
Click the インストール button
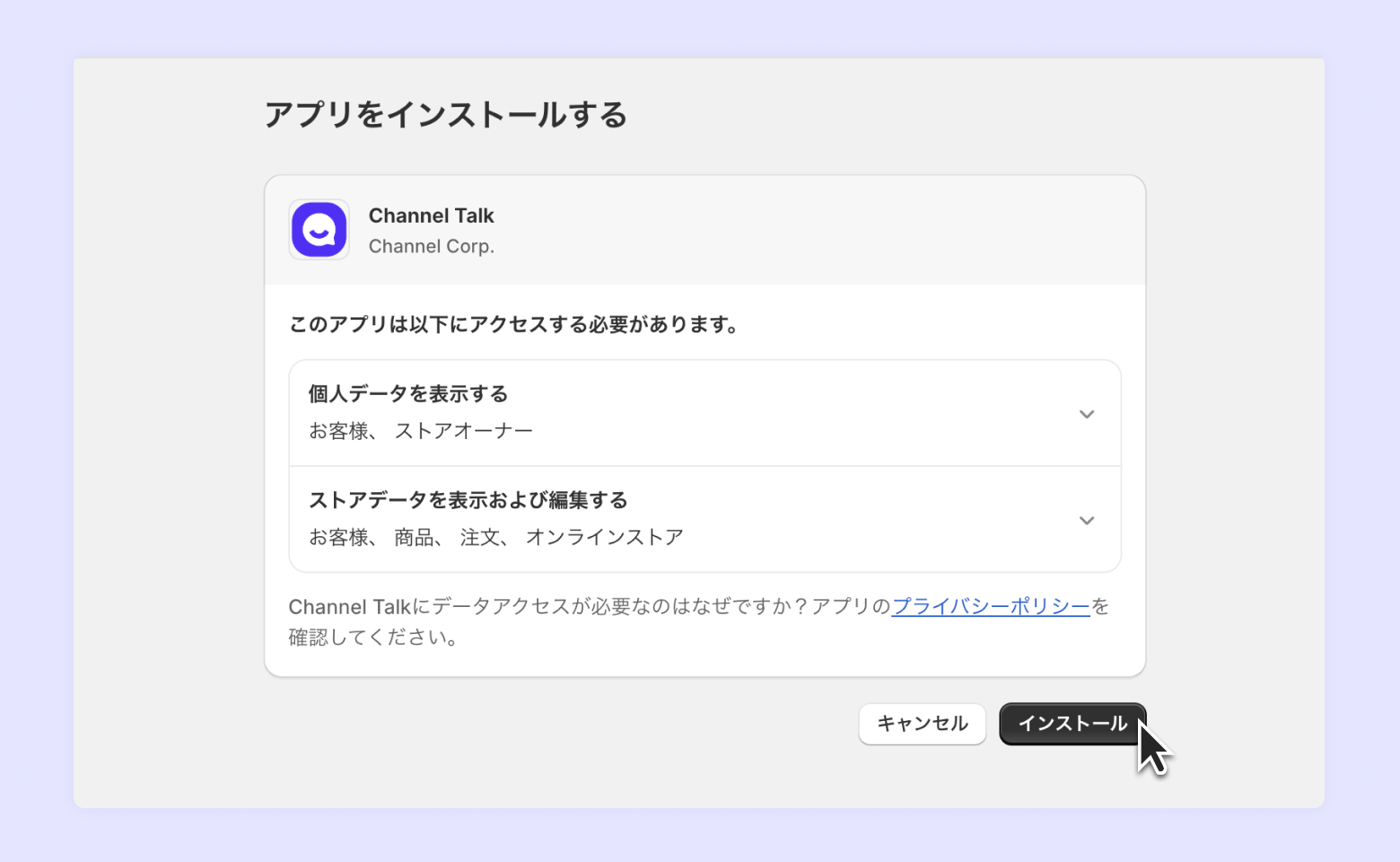click(x=1072, y=724)
